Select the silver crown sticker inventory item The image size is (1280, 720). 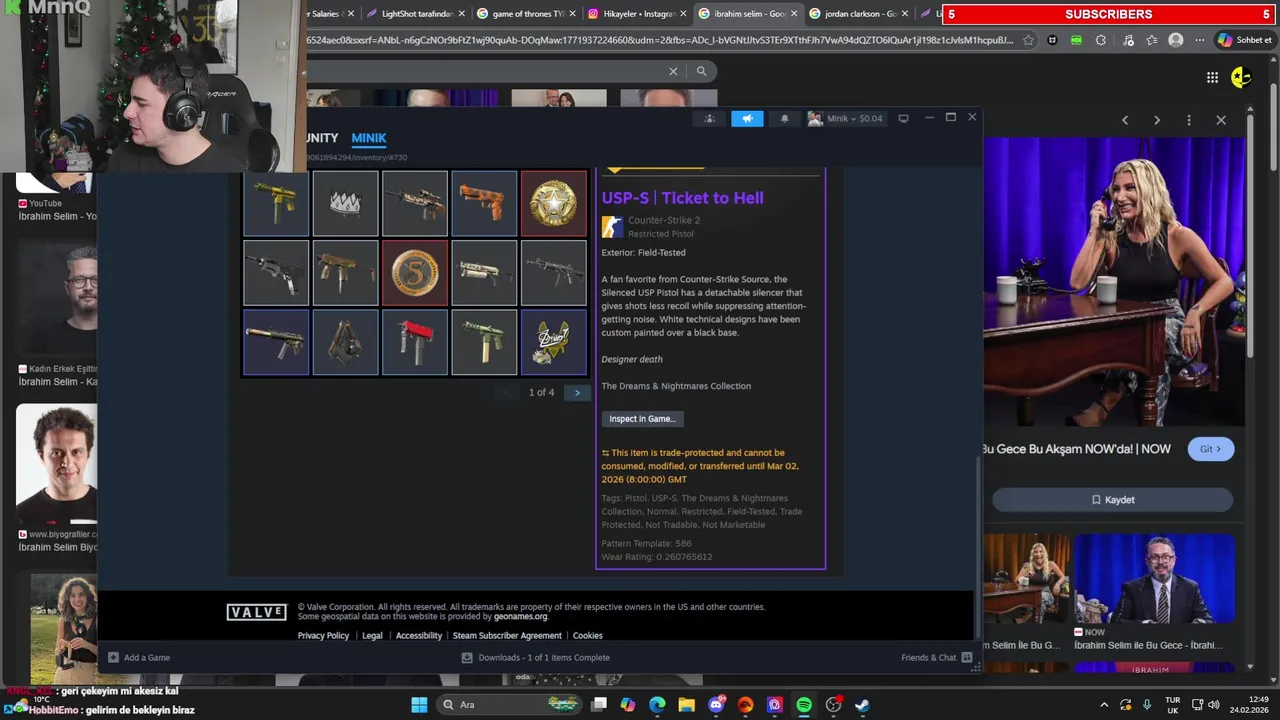click(345, 204)
